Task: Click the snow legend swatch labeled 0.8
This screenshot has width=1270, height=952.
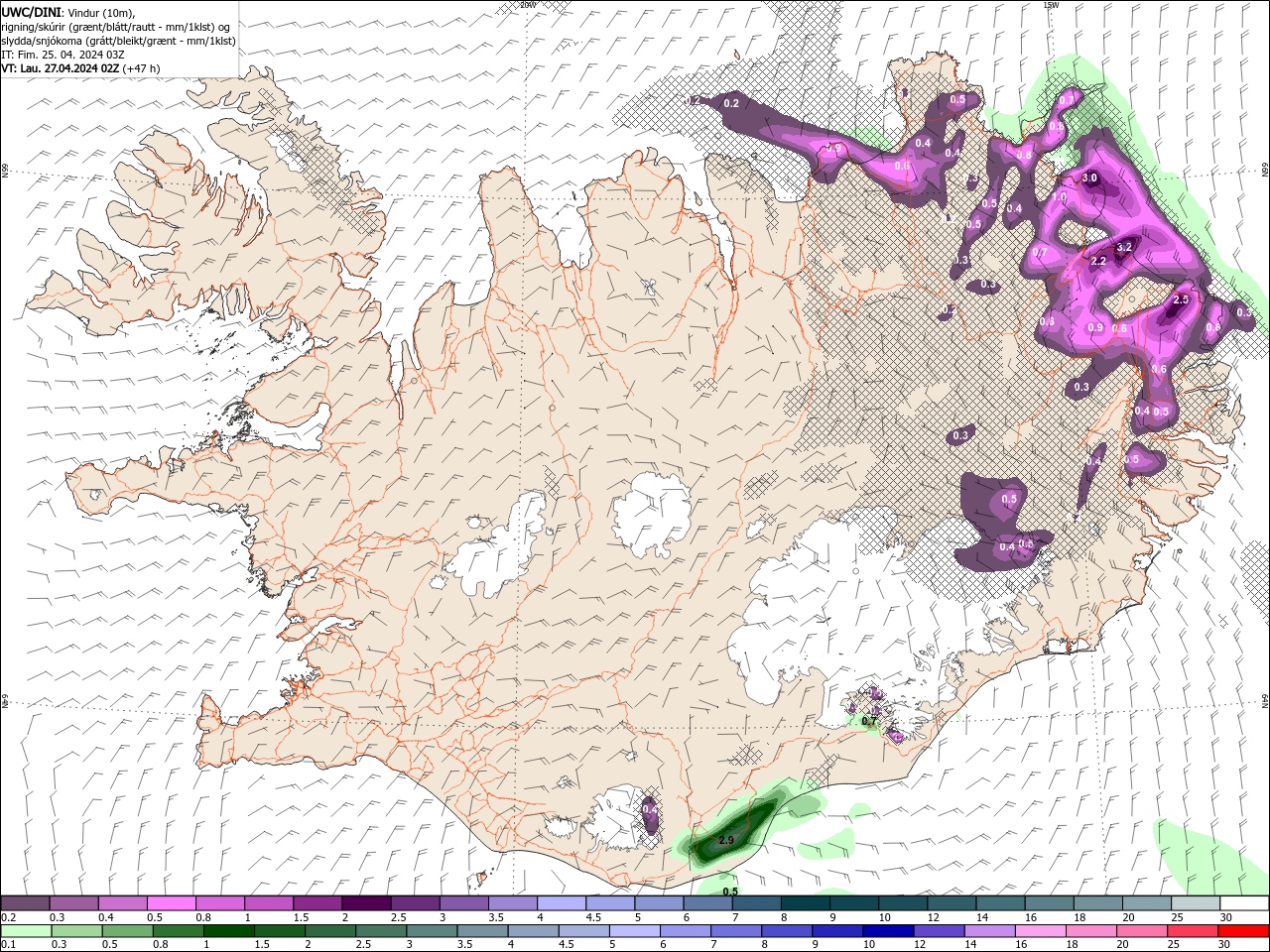Action: 219,903
